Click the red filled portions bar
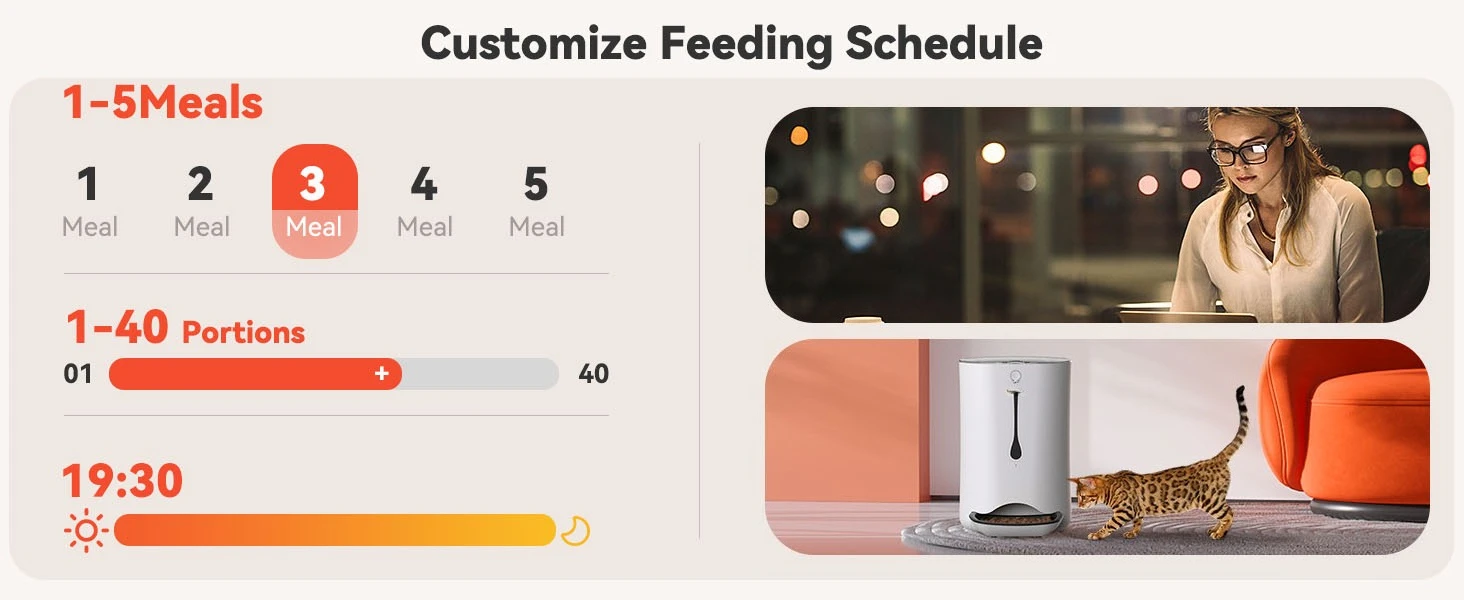Screen dimensions: 1464x600 [x=255, y=374]
